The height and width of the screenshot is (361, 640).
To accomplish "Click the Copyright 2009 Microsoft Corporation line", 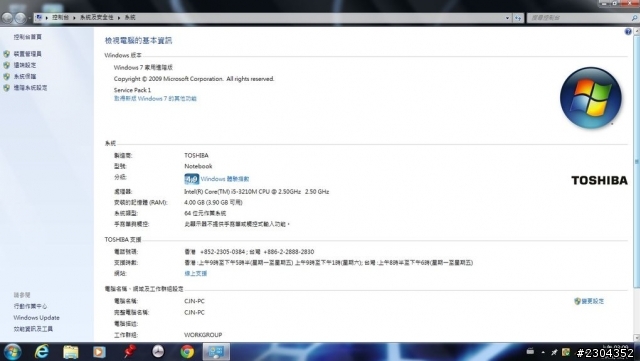I will (x=194, y=79).
